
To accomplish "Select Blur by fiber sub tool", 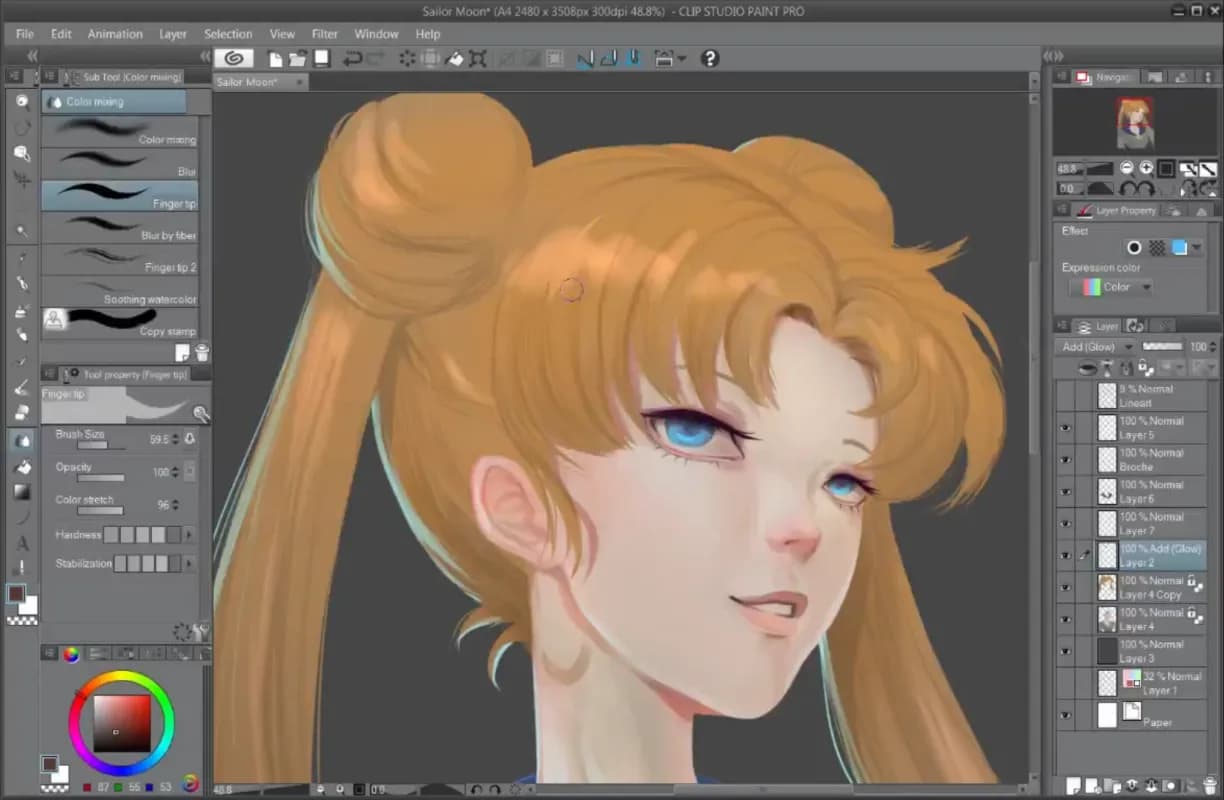I will point(120,228).
